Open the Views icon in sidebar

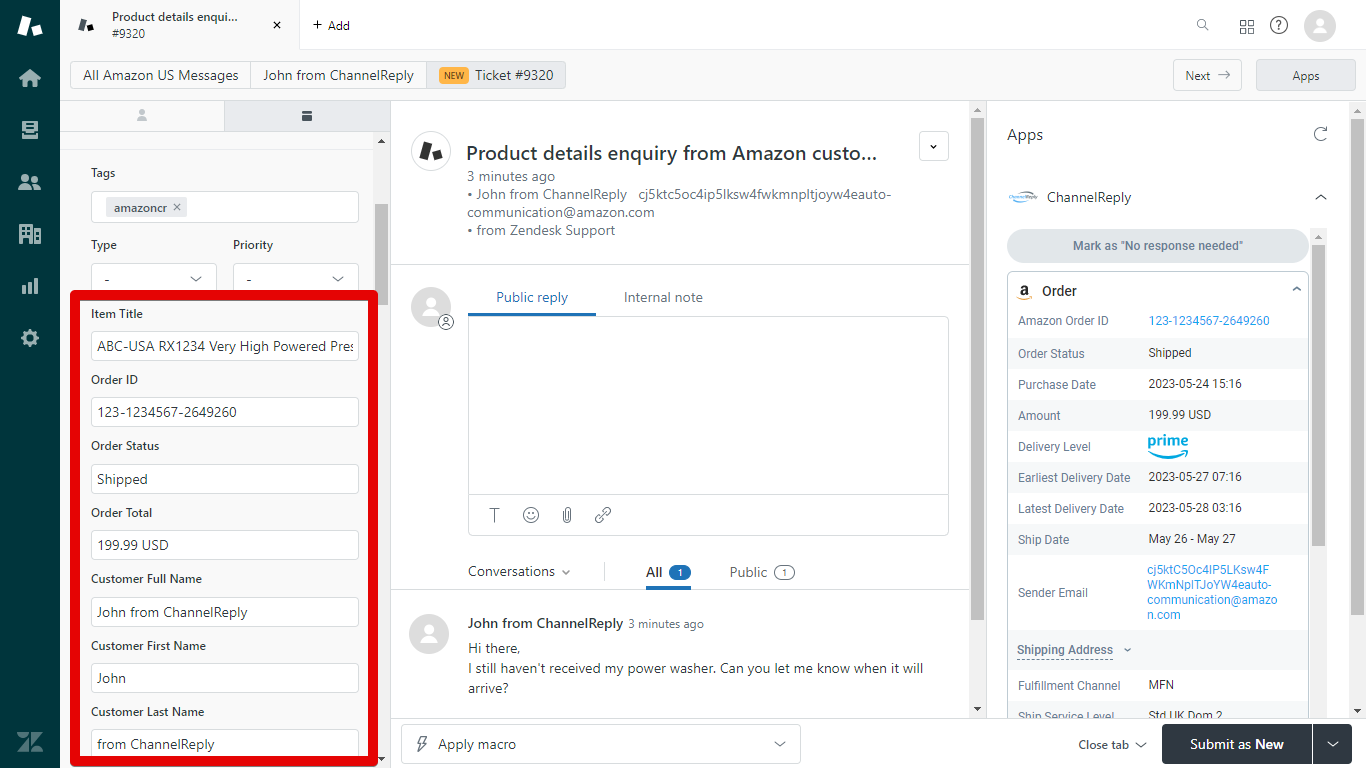click(30, 130)
